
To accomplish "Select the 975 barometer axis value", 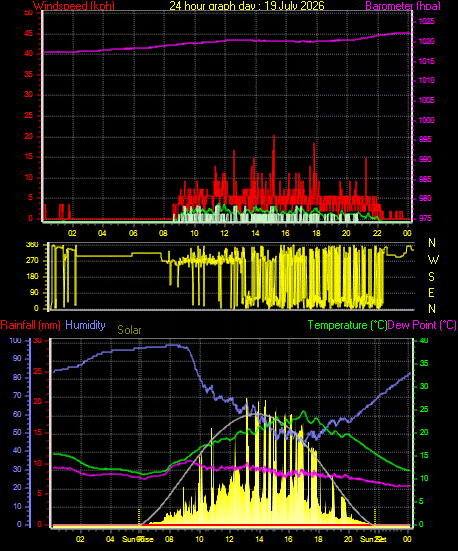I will (x=425, y=219).
